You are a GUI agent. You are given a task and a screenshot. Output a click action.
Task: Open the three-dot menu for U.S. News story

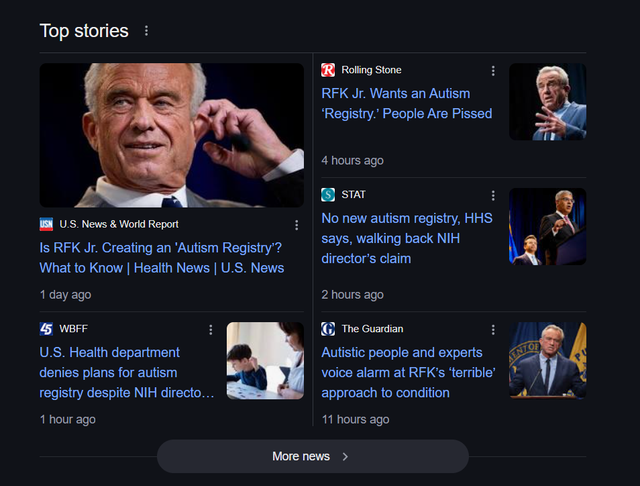296,225
